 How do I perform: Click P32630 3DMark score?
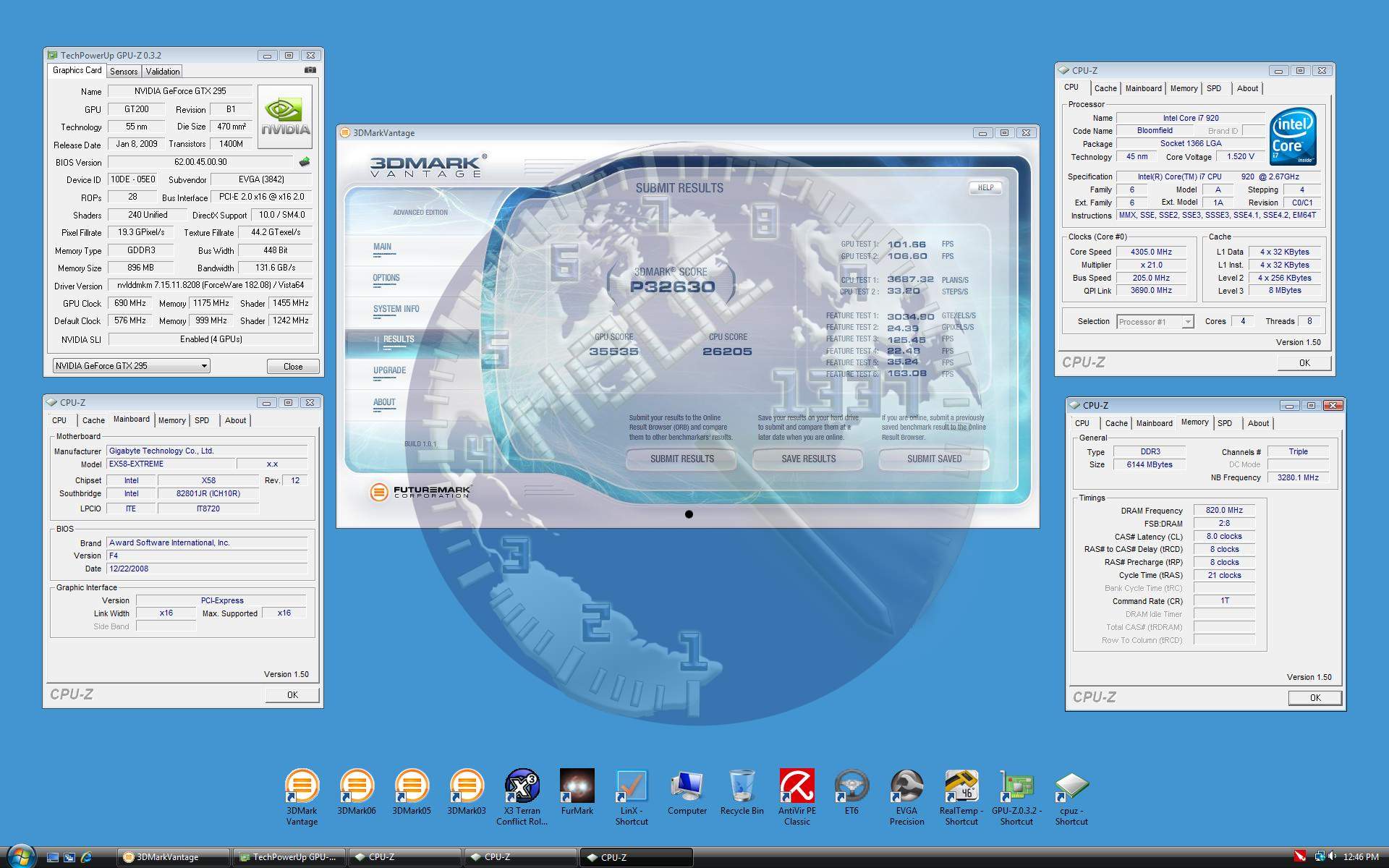(673, 286)
